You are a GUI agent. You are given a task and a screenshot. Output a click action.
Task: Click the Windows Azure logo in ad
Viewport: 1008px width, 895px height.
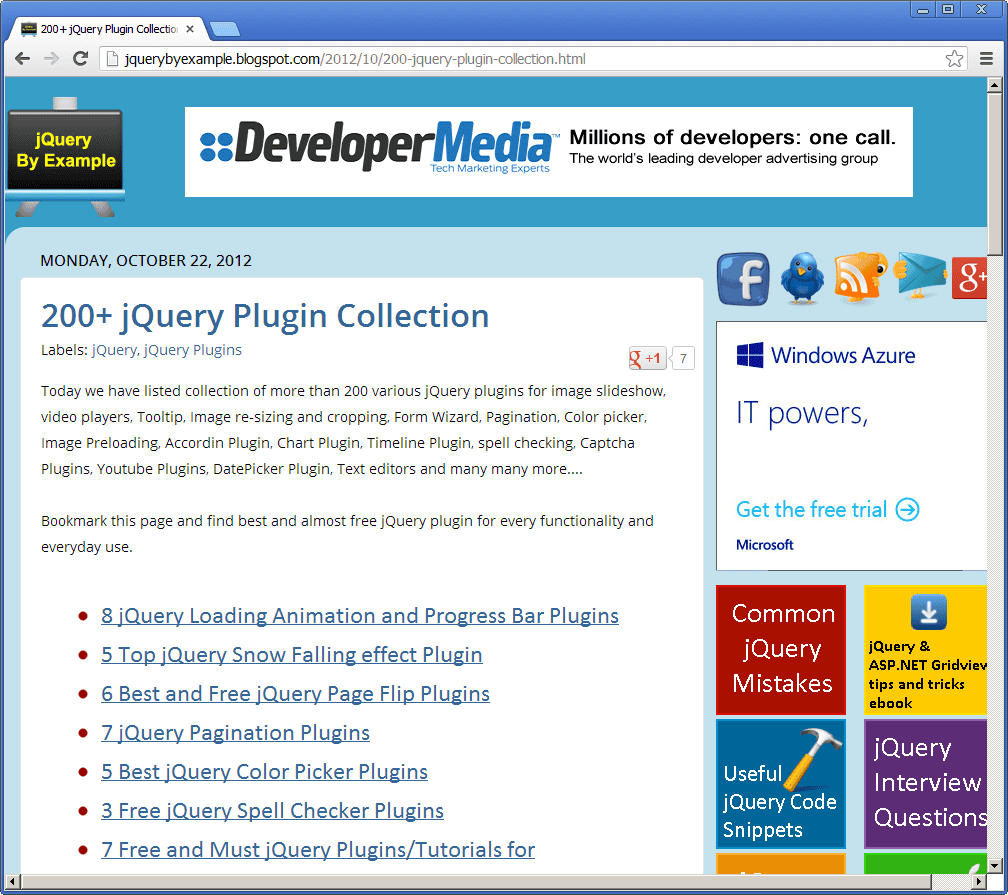(x=826, y=355)
